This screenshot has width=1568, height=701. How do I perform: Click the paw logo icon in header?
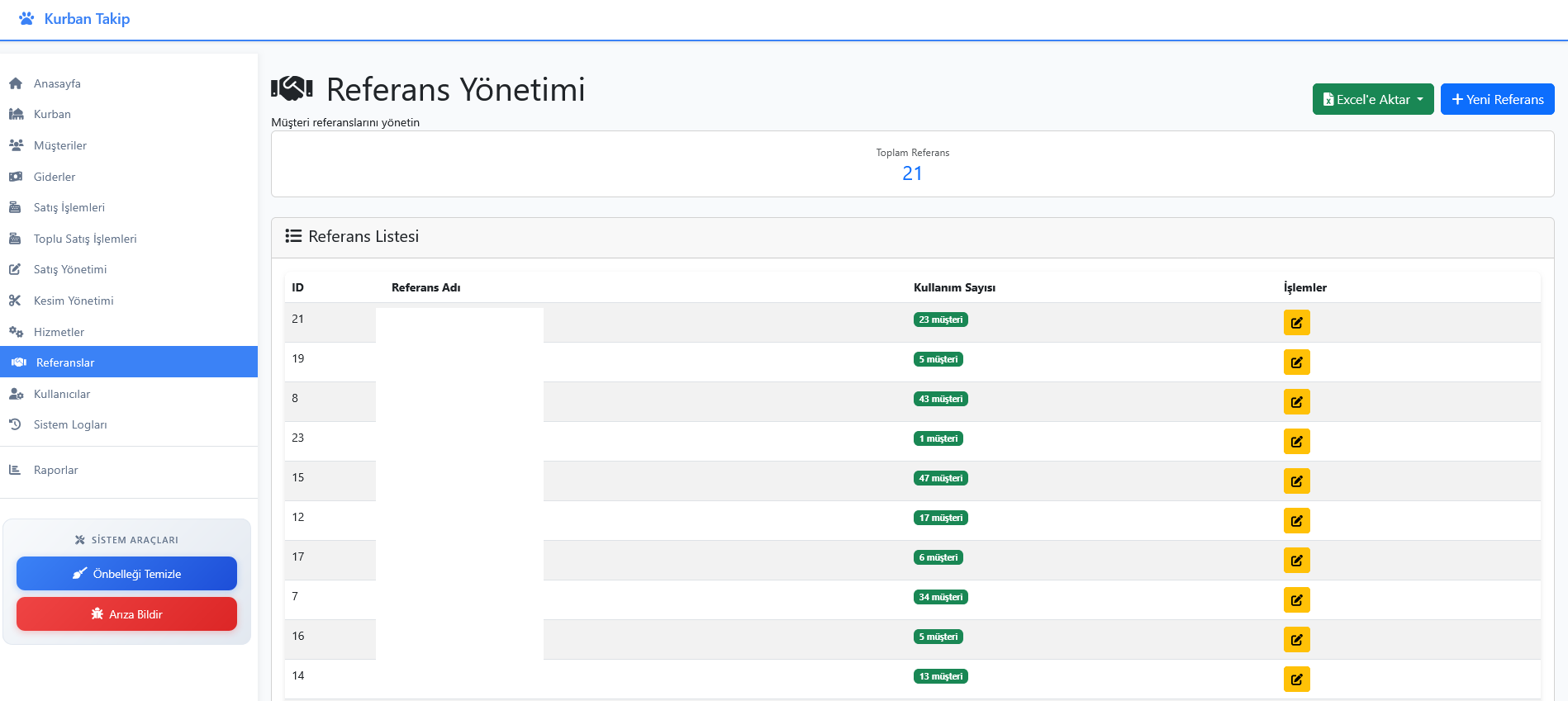coord(26,18)
